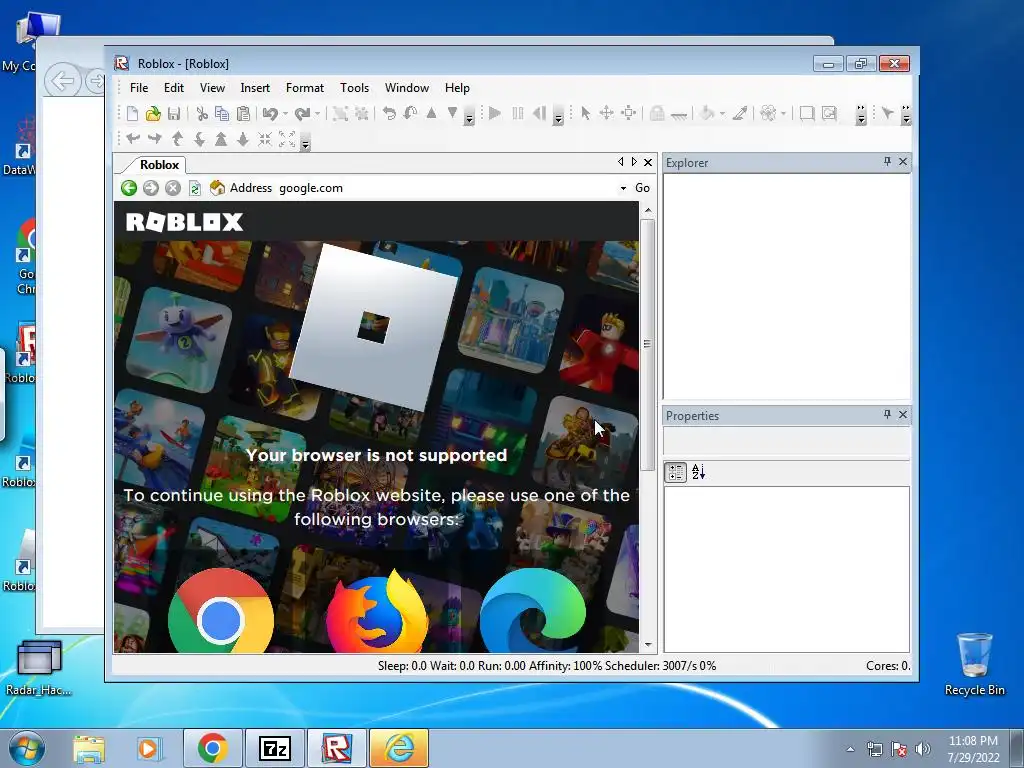Open the File menu
Viewport: 1024px width, 768px height.
[x=139, y=88]
